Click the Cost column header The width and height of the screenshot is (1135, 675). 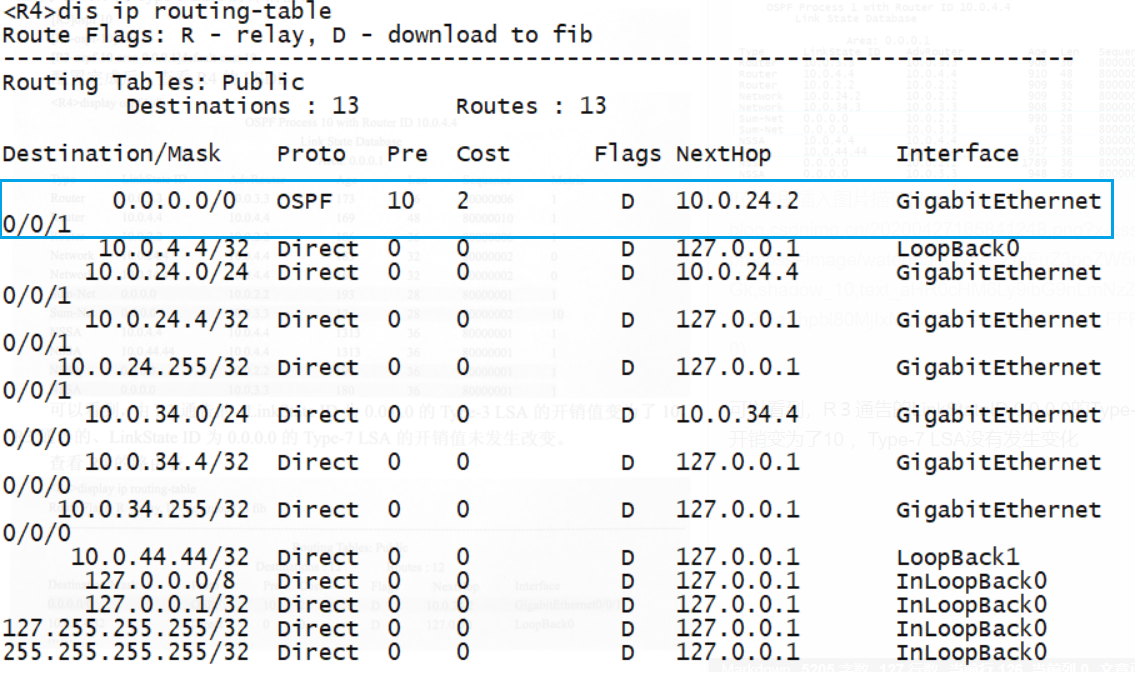[483, 153]
